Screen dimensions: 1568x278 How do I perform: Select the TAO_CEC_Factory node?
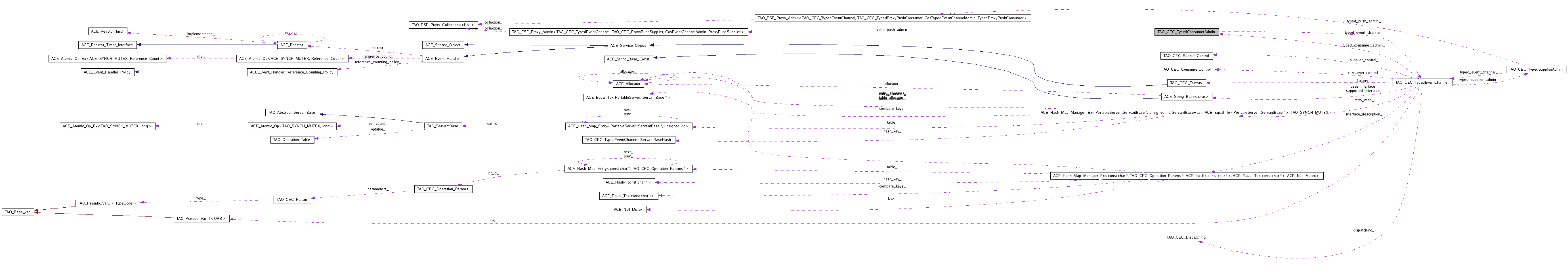tap(1186, 83)
